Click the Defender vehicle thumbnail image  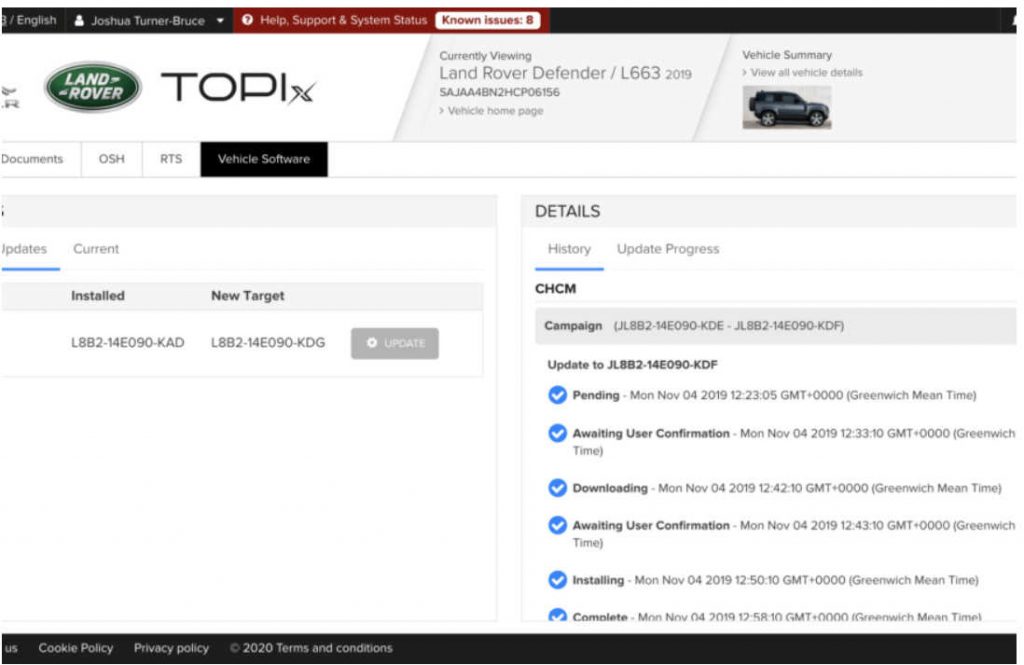786,108
